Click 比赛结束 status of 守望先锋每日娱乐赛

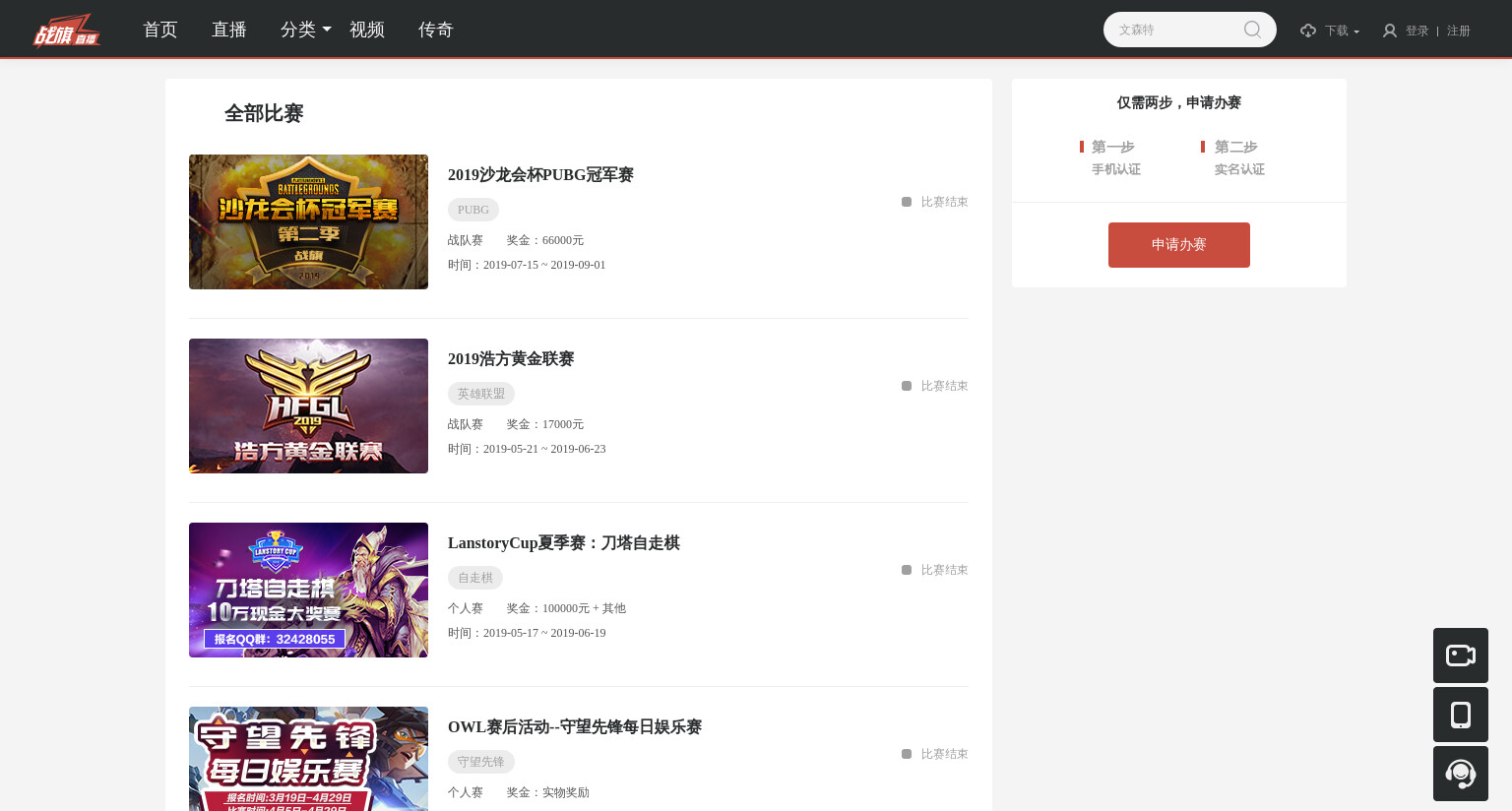click(x=935, y=754)
